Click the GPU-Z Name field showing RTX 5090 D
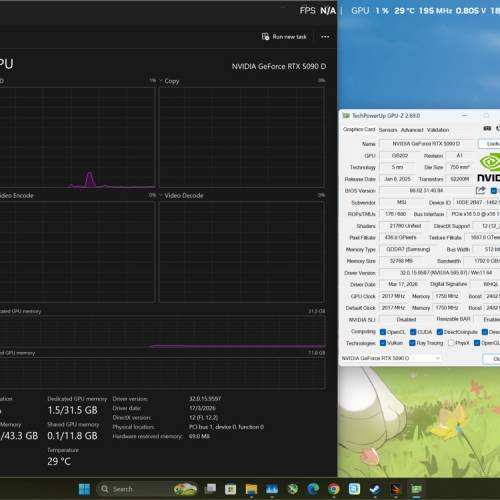 426,144
